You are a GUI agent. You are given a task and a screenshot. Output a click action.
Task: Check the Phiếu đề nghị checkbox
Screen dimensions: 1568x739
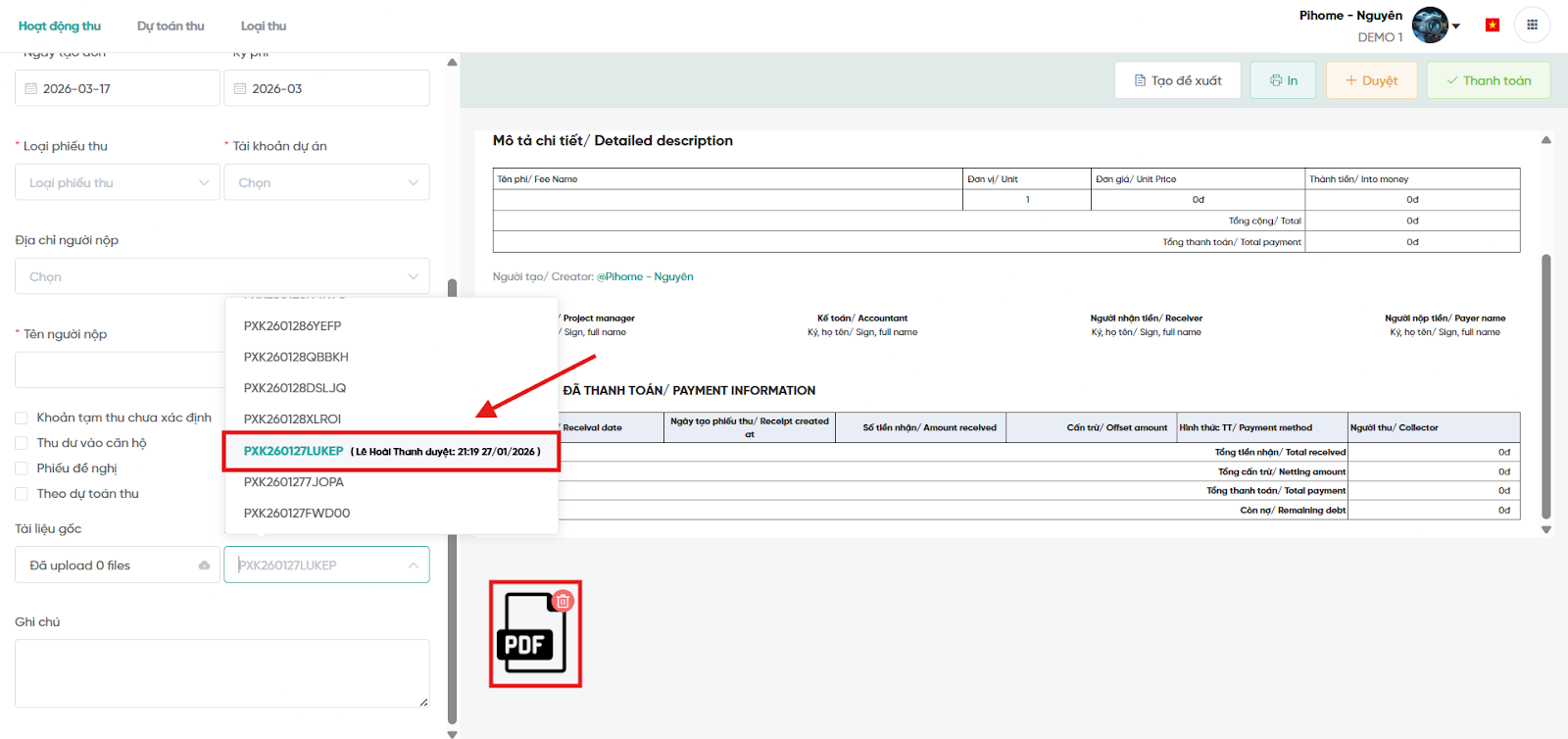[22, 468]
